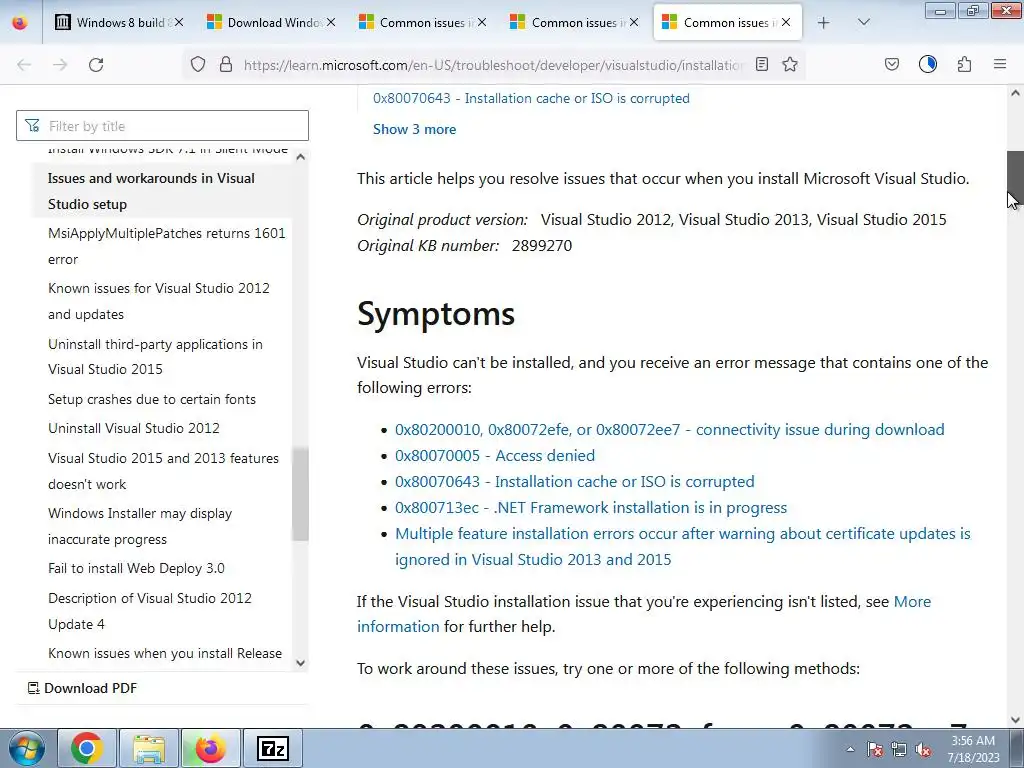Go forward to the next page
The height and width of the screenshot is (768, 1024).
pyautogui.click(x=60, y=65)
